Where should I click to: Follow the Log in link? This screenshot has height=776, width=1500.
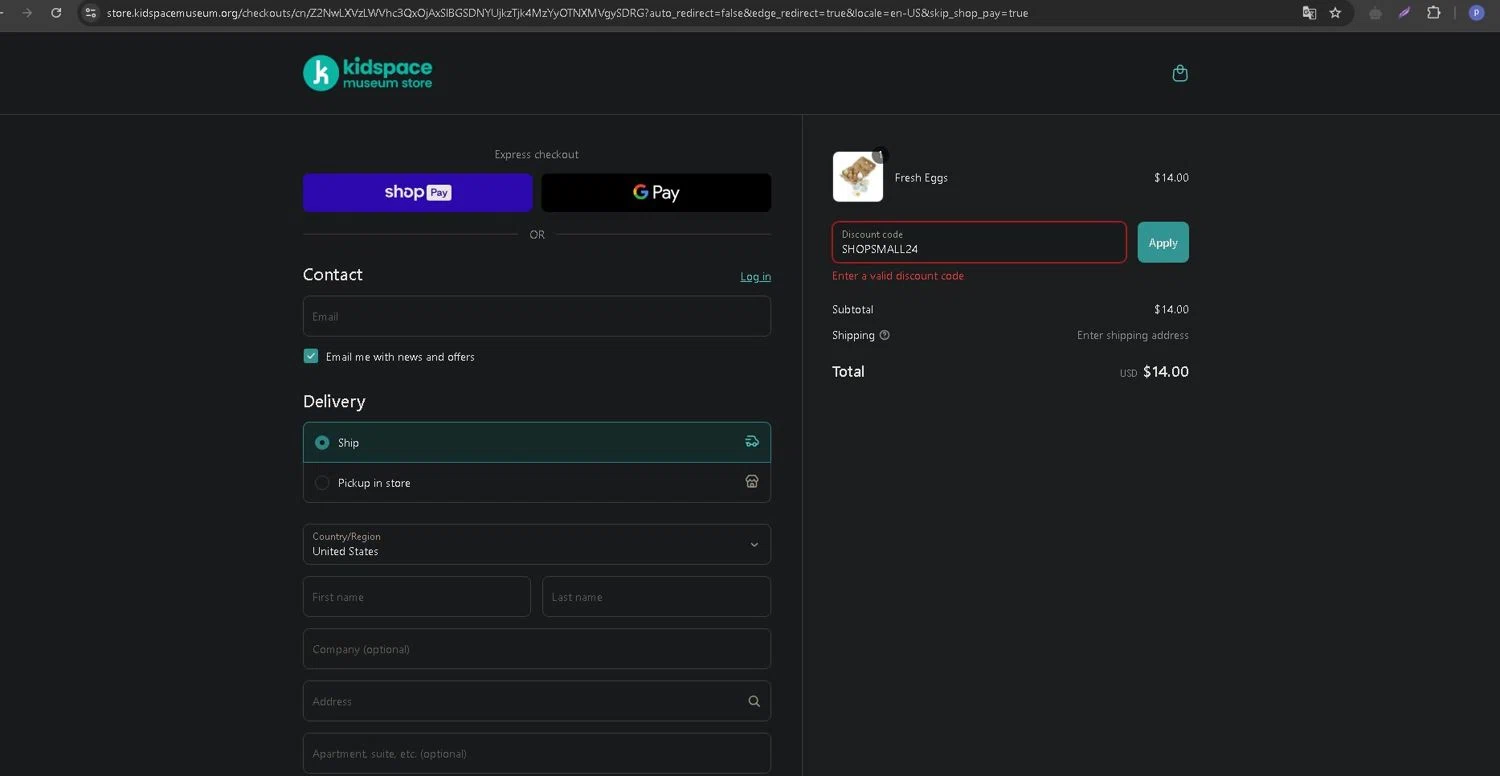pyautogui.click(x=755, y=277)
